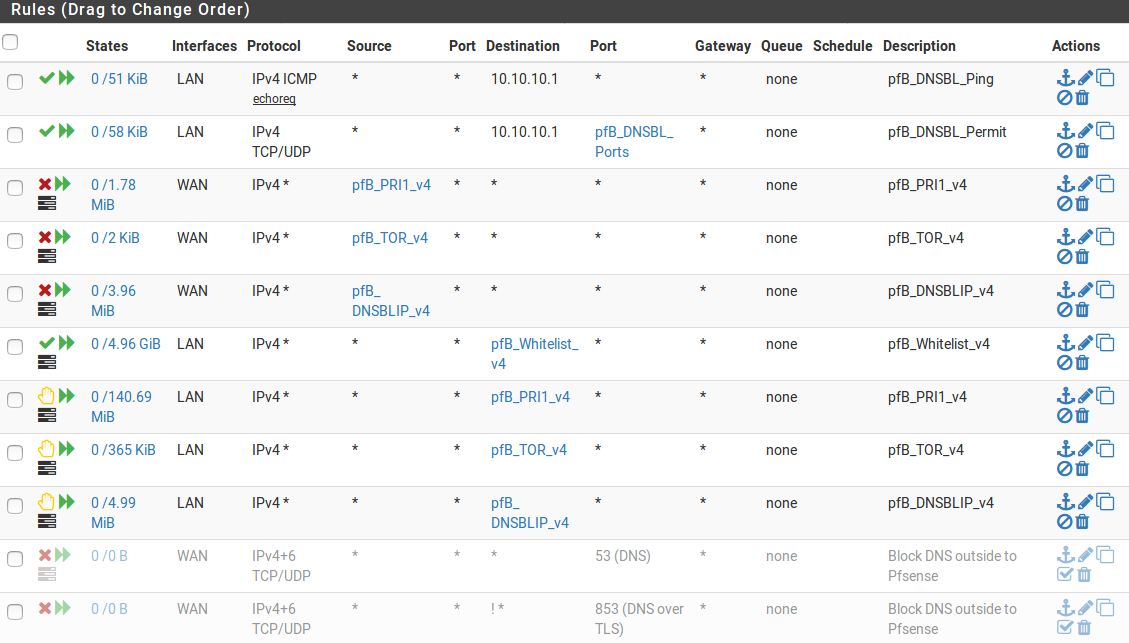Delete the pfB_DNSBL_Ping rule via trash icon
The image size is (1129, 643).
[x=1082, y=98]
